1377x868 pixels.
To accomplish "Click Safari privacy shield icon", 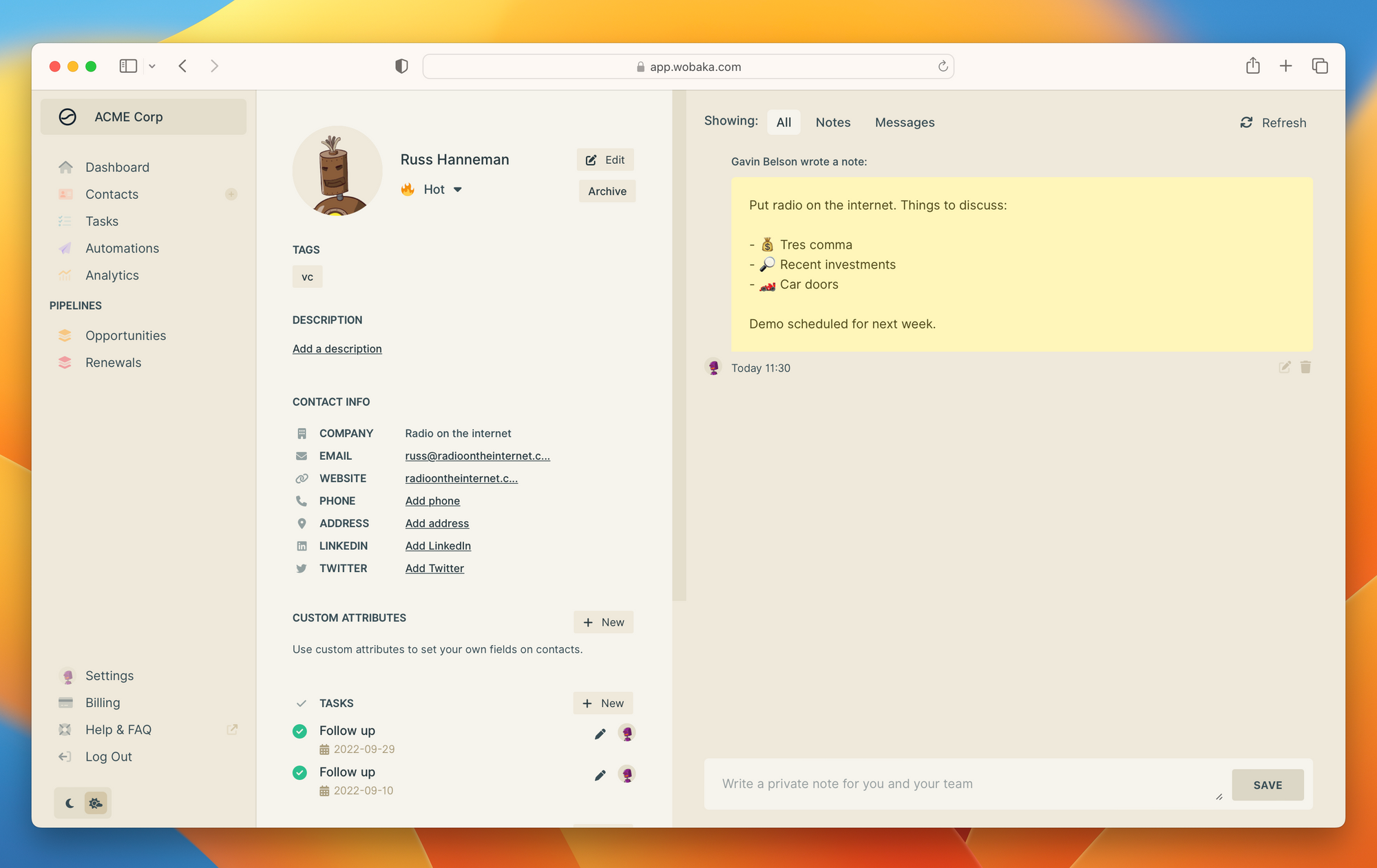I will [x=401, y=66].
